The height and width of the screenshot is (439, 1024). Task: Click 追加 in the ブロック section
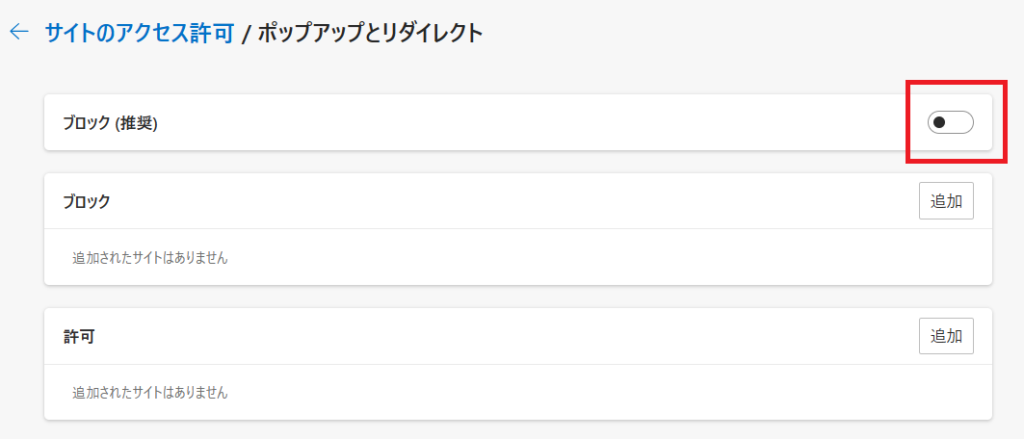tap(946, 201)
